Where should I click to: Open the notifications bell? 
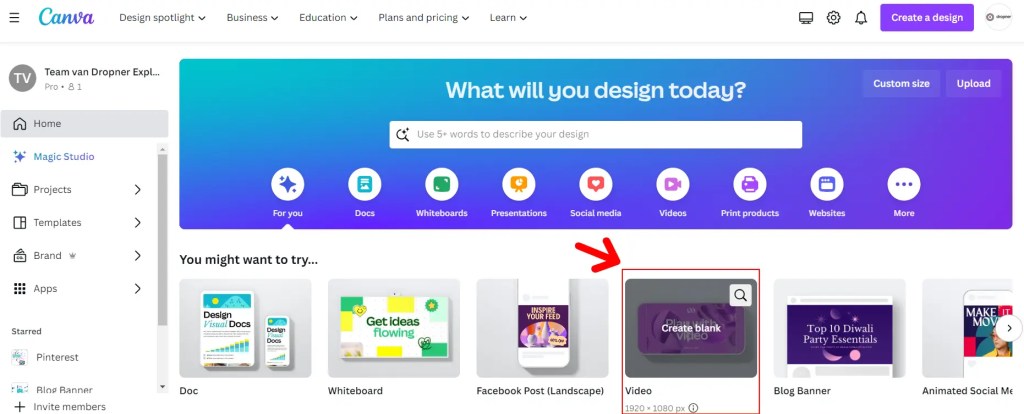[861, 18]
